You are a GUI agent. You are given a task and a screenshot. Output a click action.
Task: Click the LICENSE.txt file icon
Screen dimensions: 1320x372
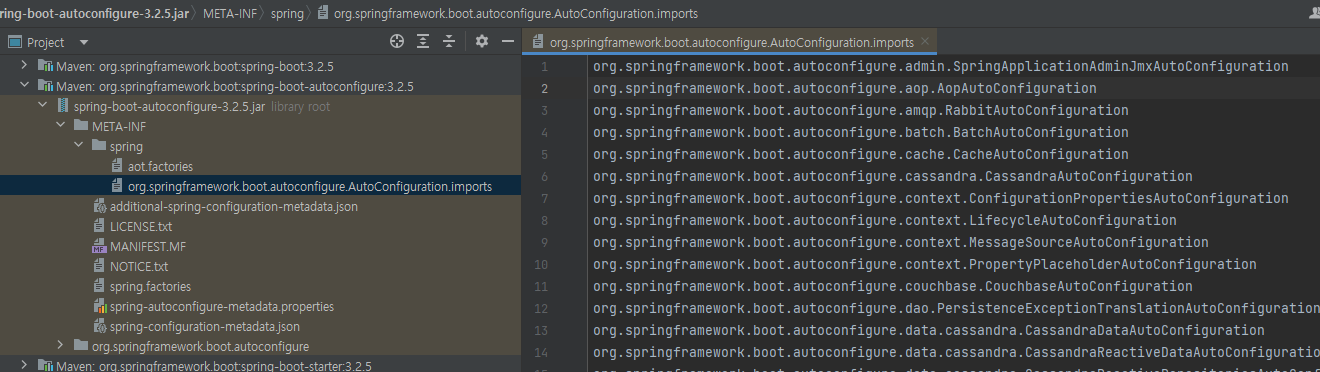[99, 226]
